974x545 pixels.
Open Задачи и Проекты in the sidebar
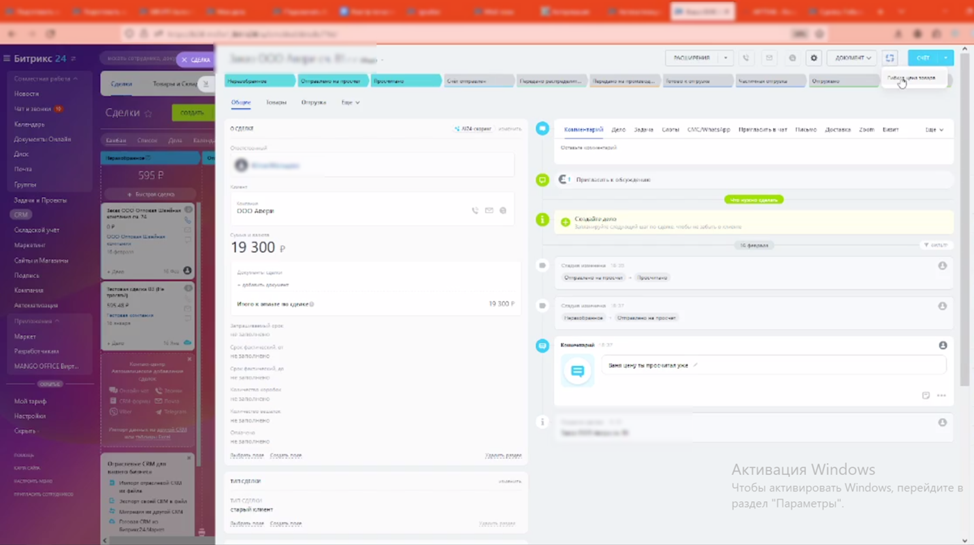40,200
